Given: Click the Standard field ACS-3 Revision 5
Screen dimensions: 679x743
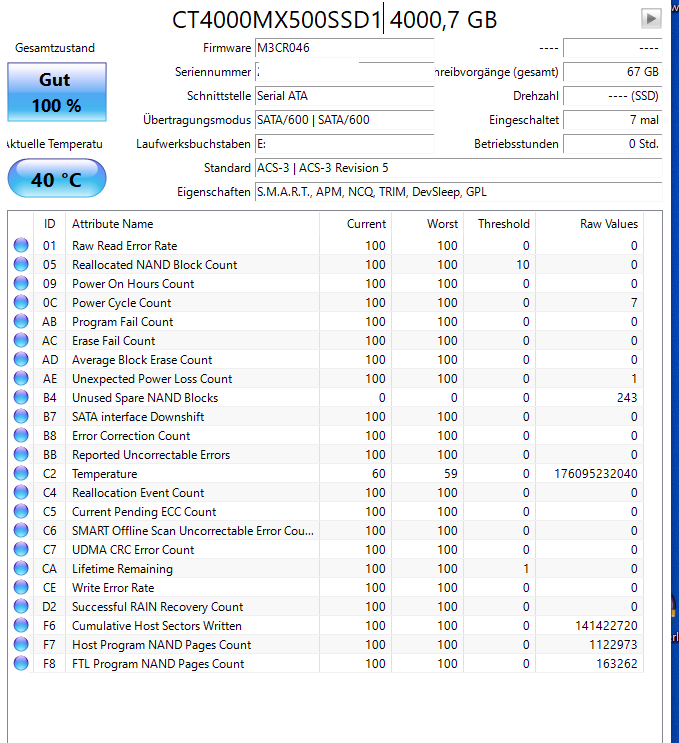Looking at the screenshot, I should (458, 168).
